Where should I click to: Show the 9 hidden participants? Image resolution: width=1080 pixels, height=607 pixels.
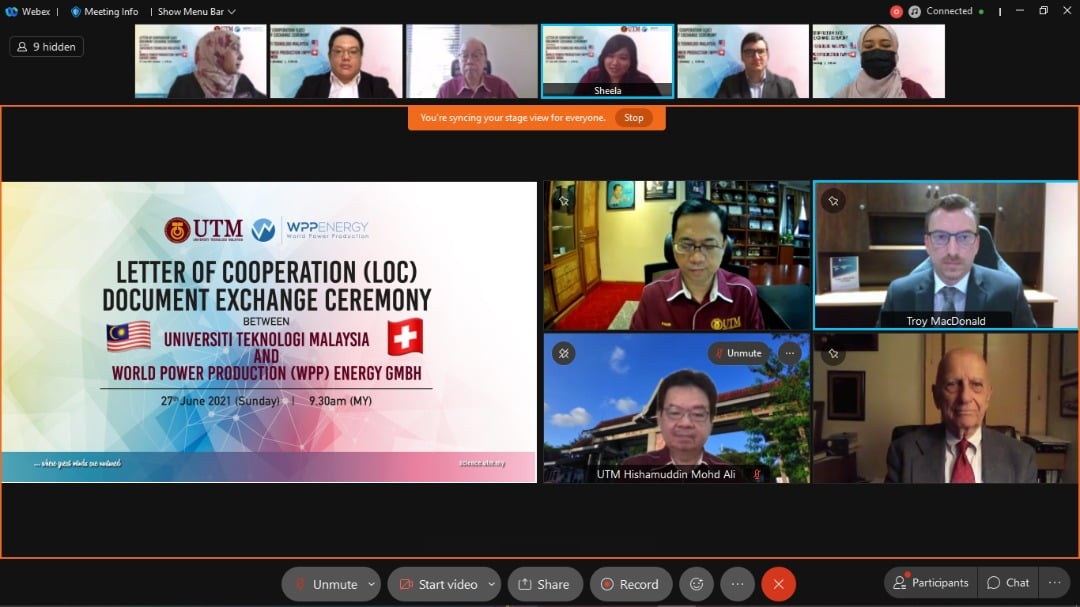pos(46,47)
